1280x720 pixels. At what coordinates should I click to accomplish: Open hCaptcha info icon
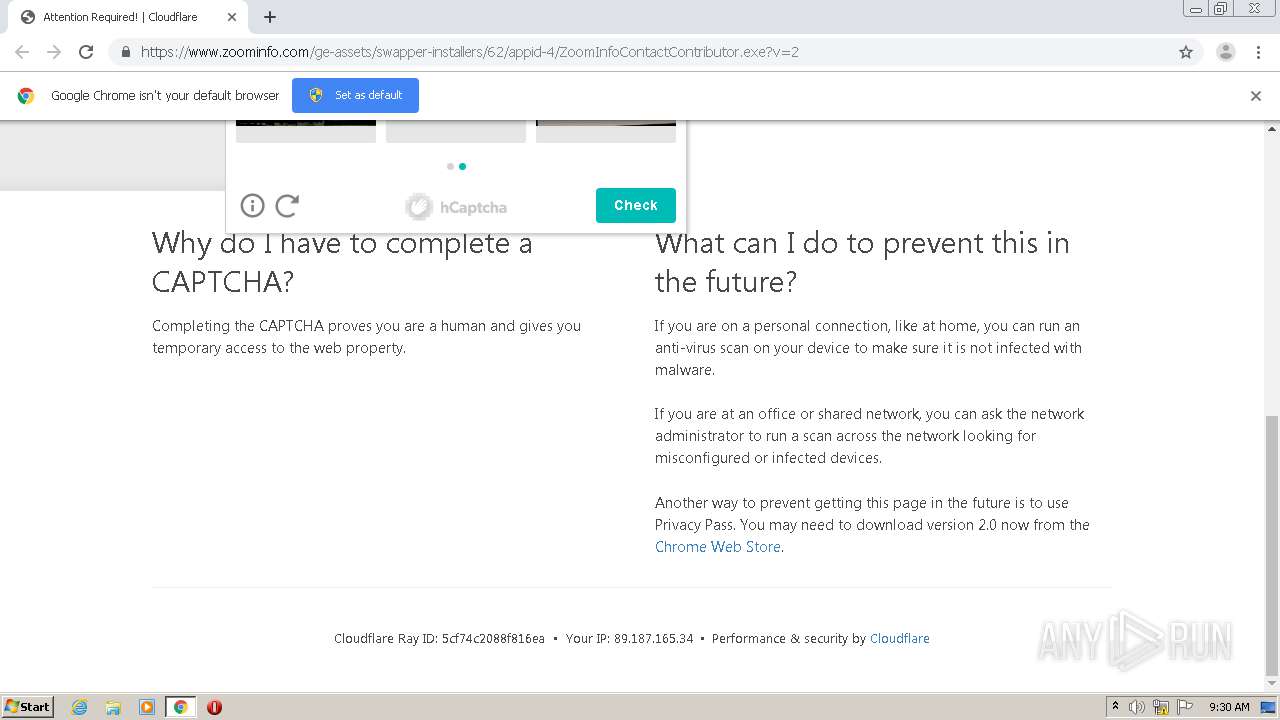click(253, 205)
